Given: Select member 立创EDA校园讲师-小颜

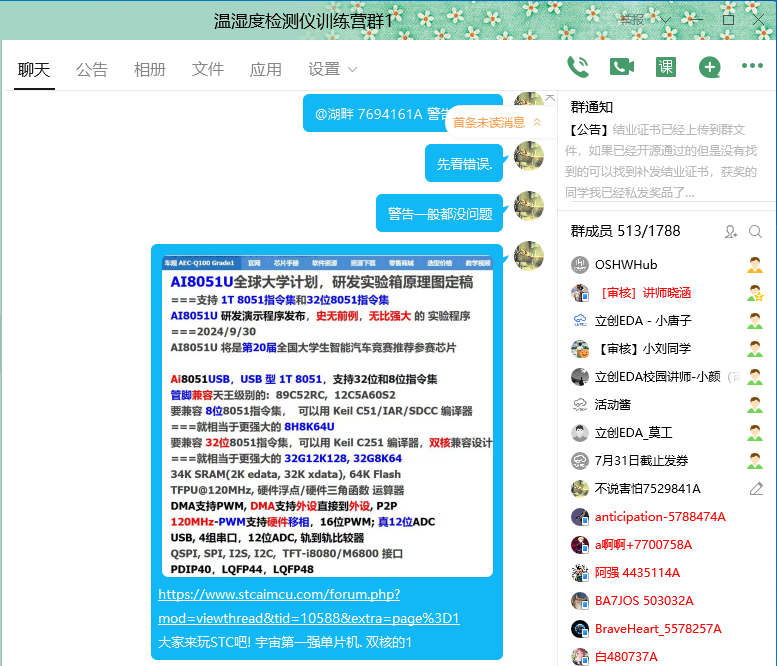Looking at the screenshot, I should [666, 377].
